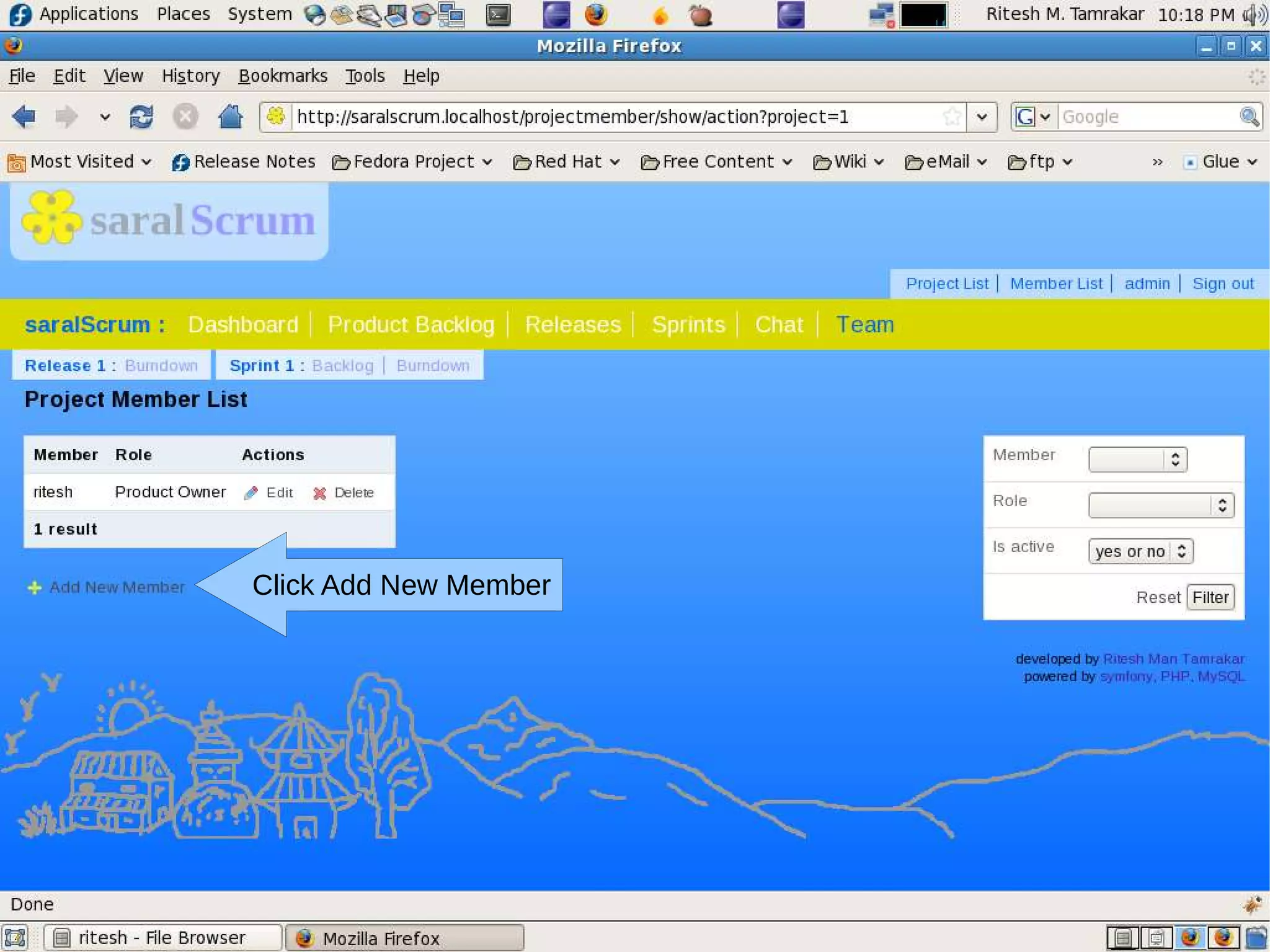
Task: Click the Delete link for ritesh
Action: (x=354, y=493)
